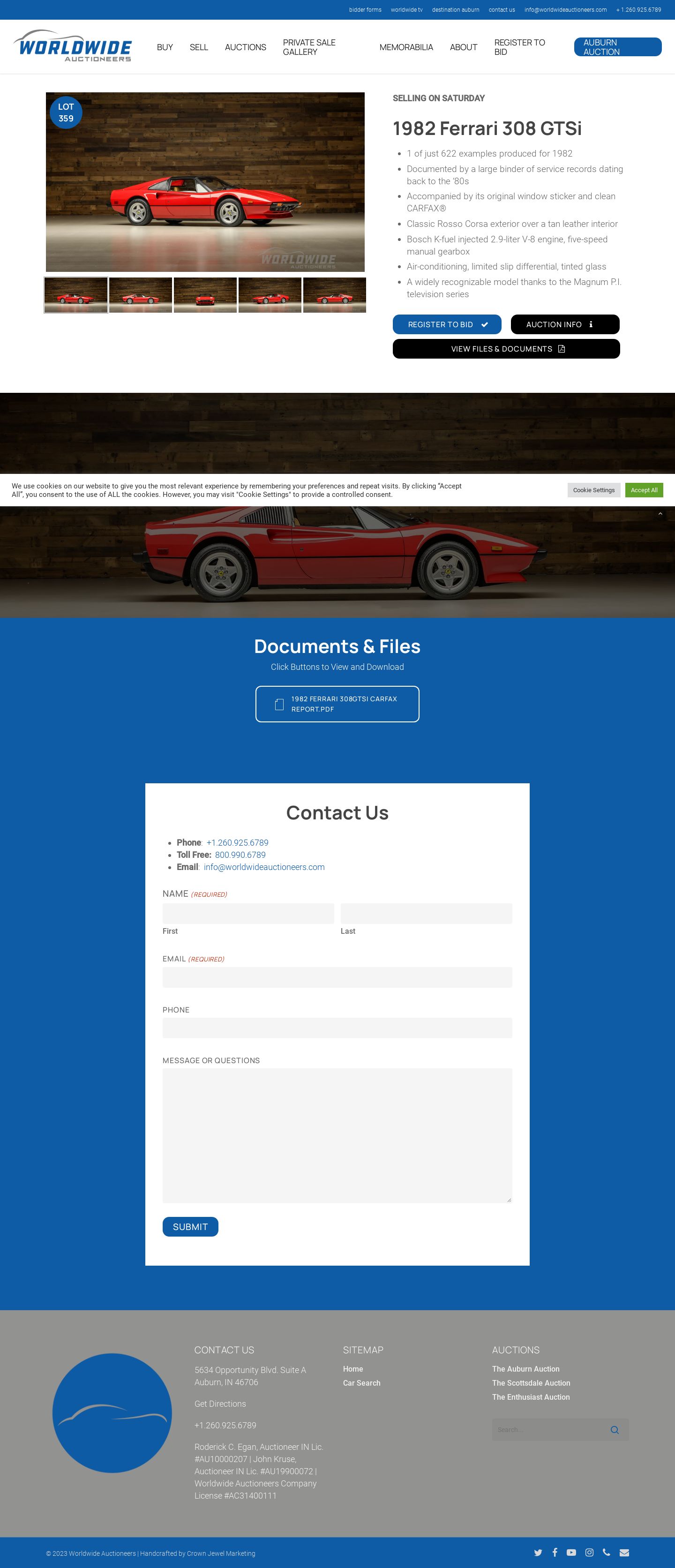675x1568 pixels.
Task: Select the fifth Ferrari thumbnail
Action: (335, 295)
